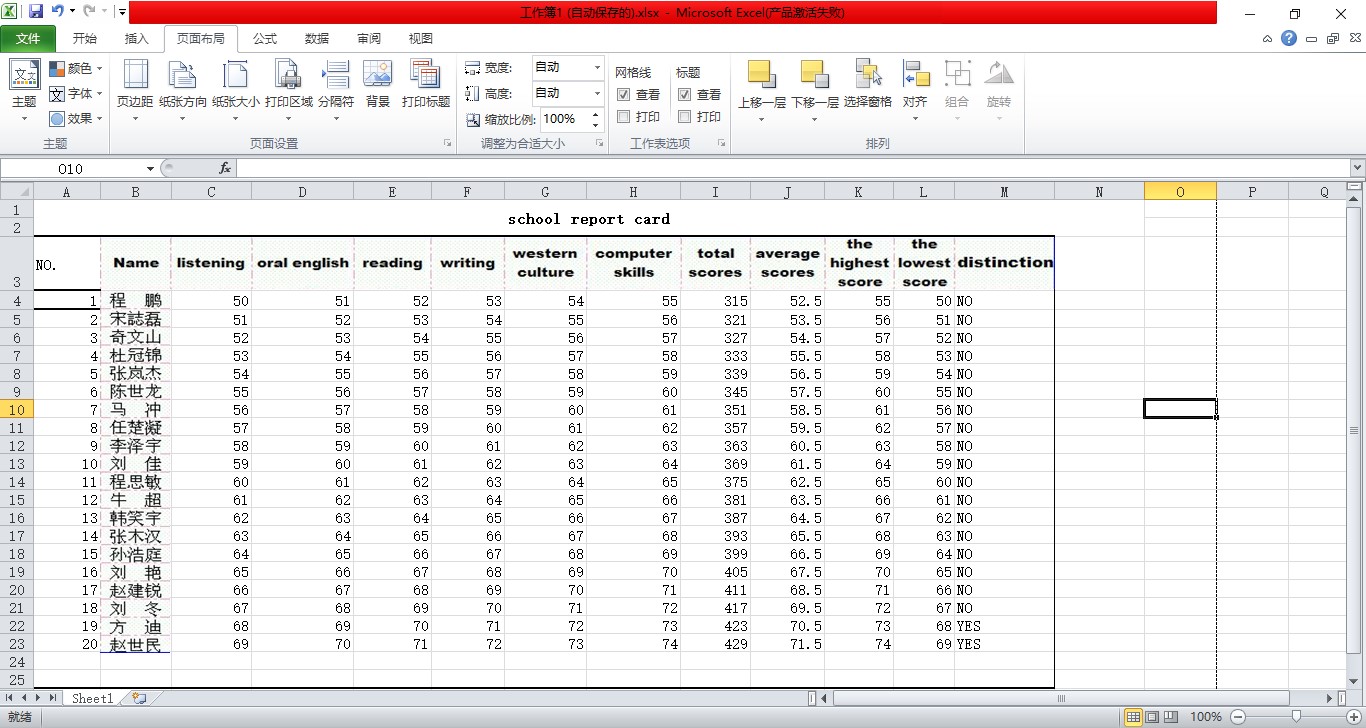Select the Sheet1 tab
The height and width of the screenshot is (728, 1366).
click(92, 698)
